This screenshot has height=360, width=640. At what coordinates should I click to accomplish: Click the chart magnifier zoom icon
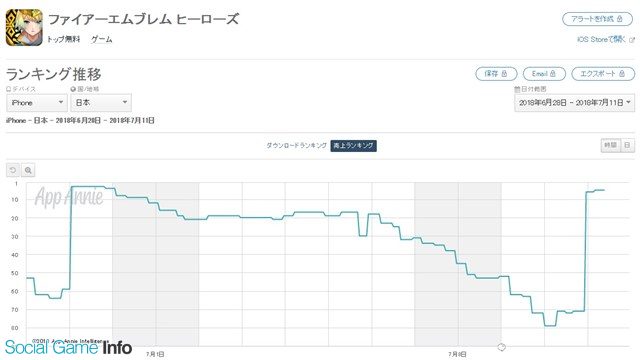pos(28,170)
